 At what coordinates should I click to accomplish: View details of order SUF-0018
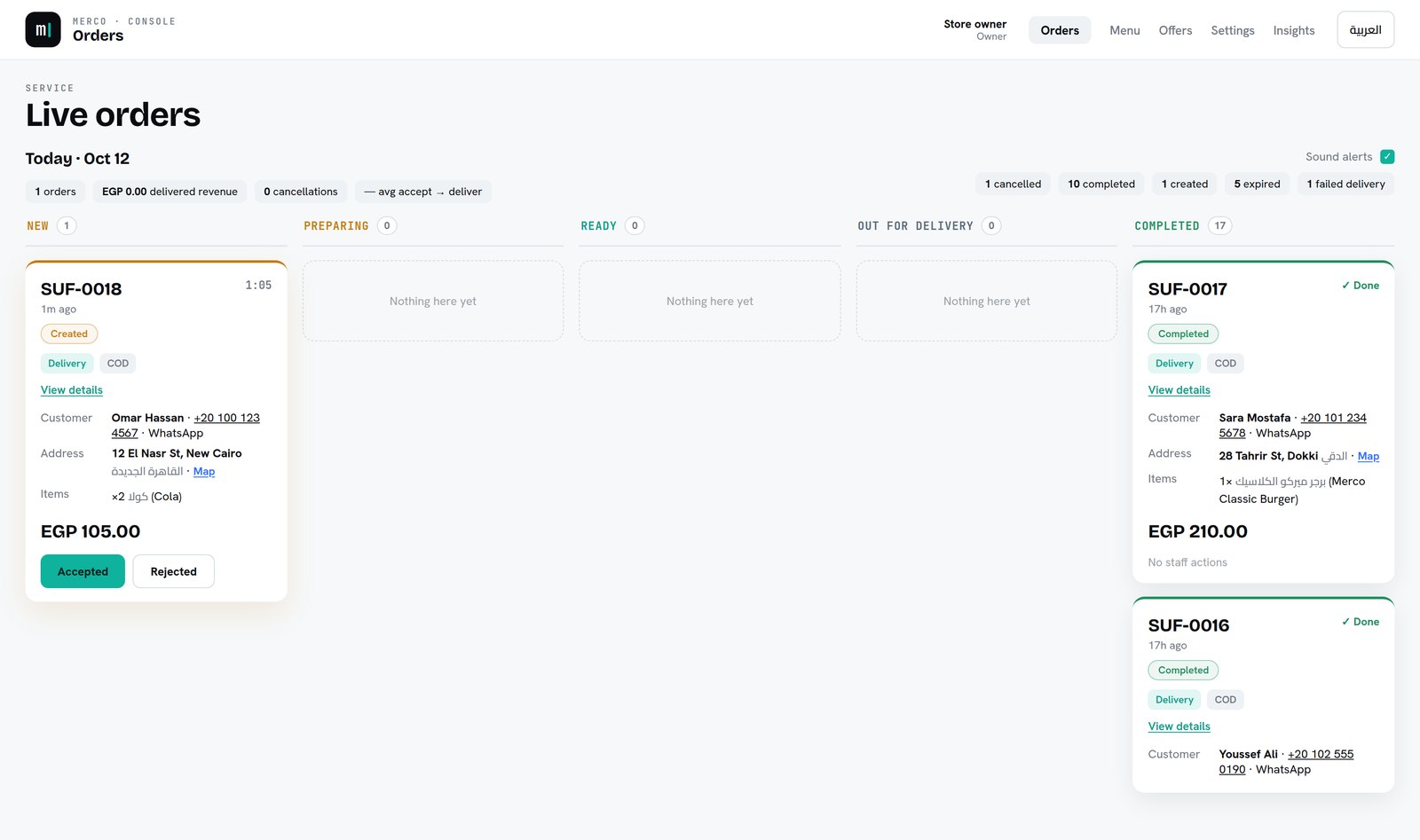click(72, 390)
